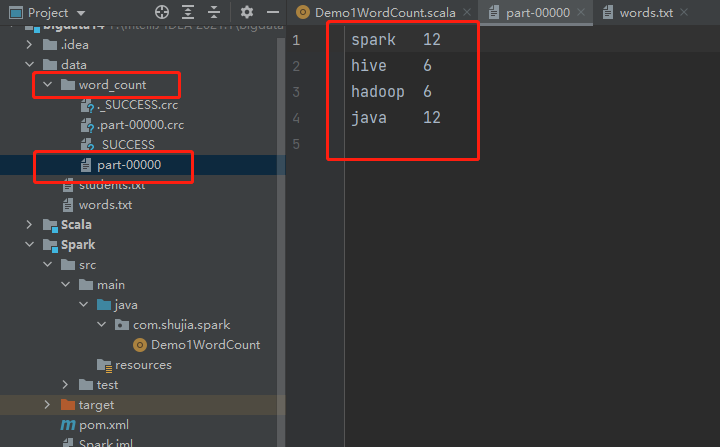The image size is (720, 447).
Task: Collapse the java source folder
Action: tap(84, 305)
